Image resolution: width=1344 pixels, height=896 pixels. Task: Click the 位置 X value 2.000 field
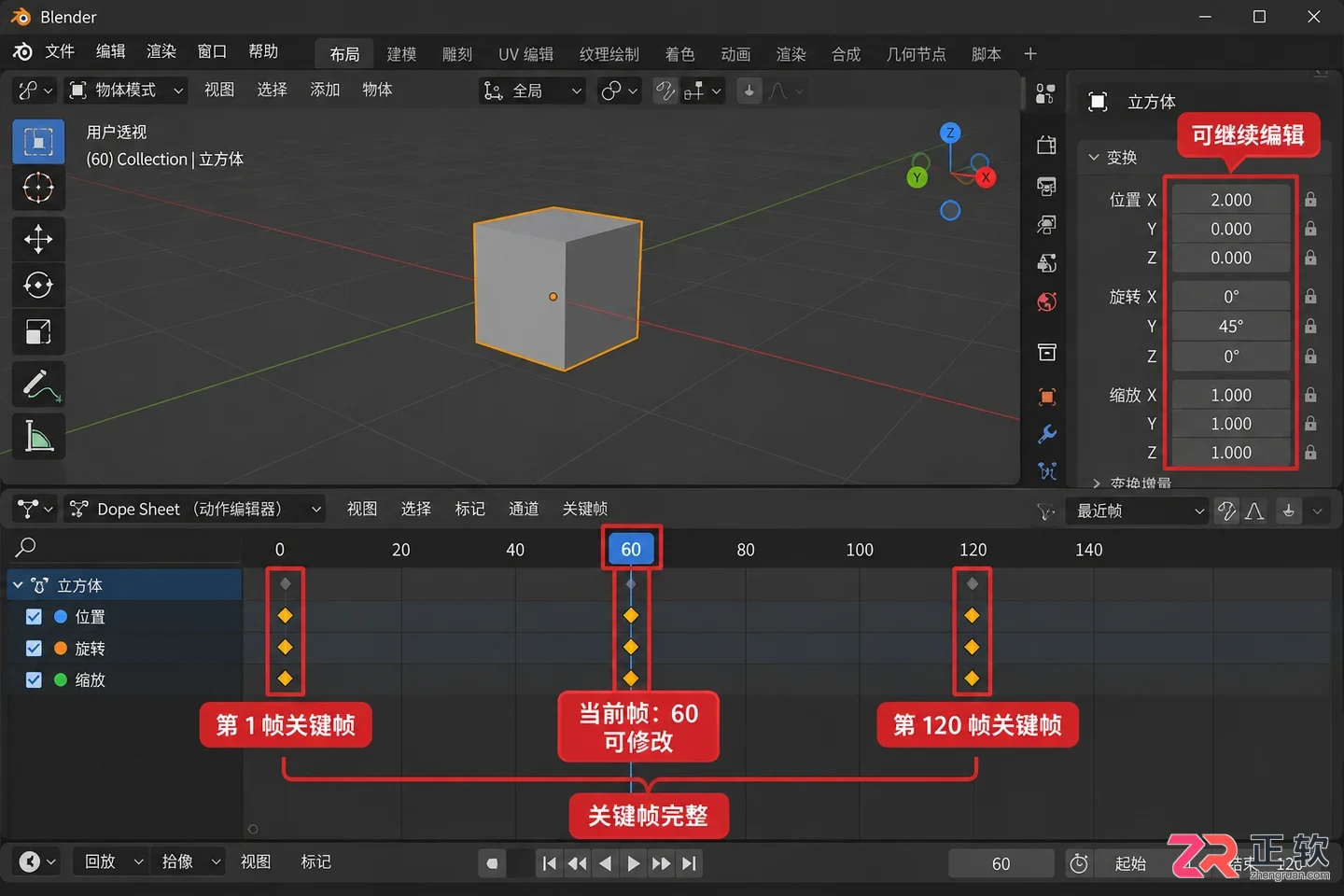(1231, 200)
